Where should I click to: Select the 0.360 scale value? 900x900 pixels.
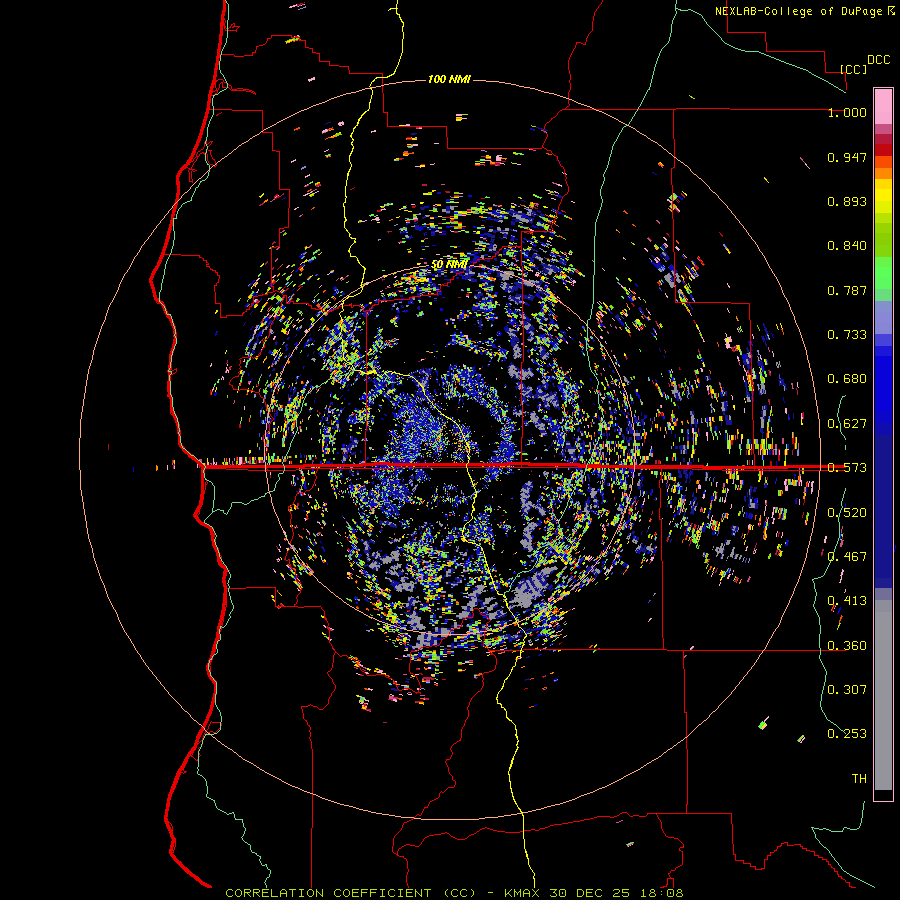tap(847, 646)
